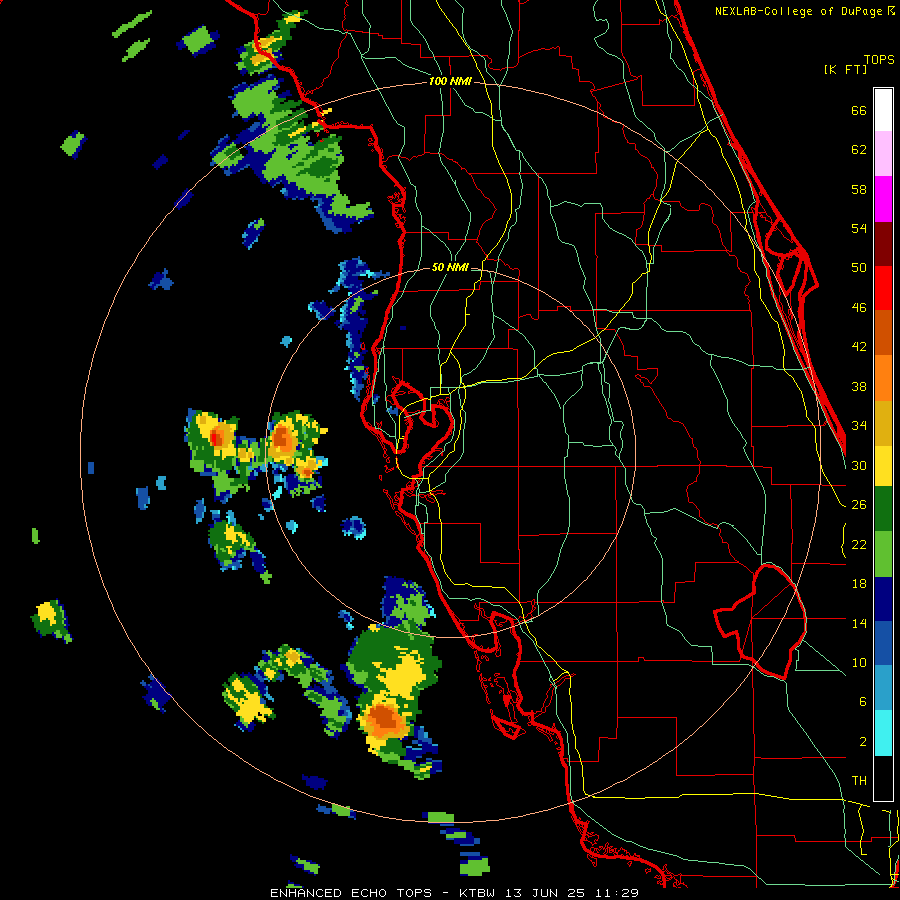Click the 26 value on the legend scale
The image size is (900, 900).
(859, 505)
